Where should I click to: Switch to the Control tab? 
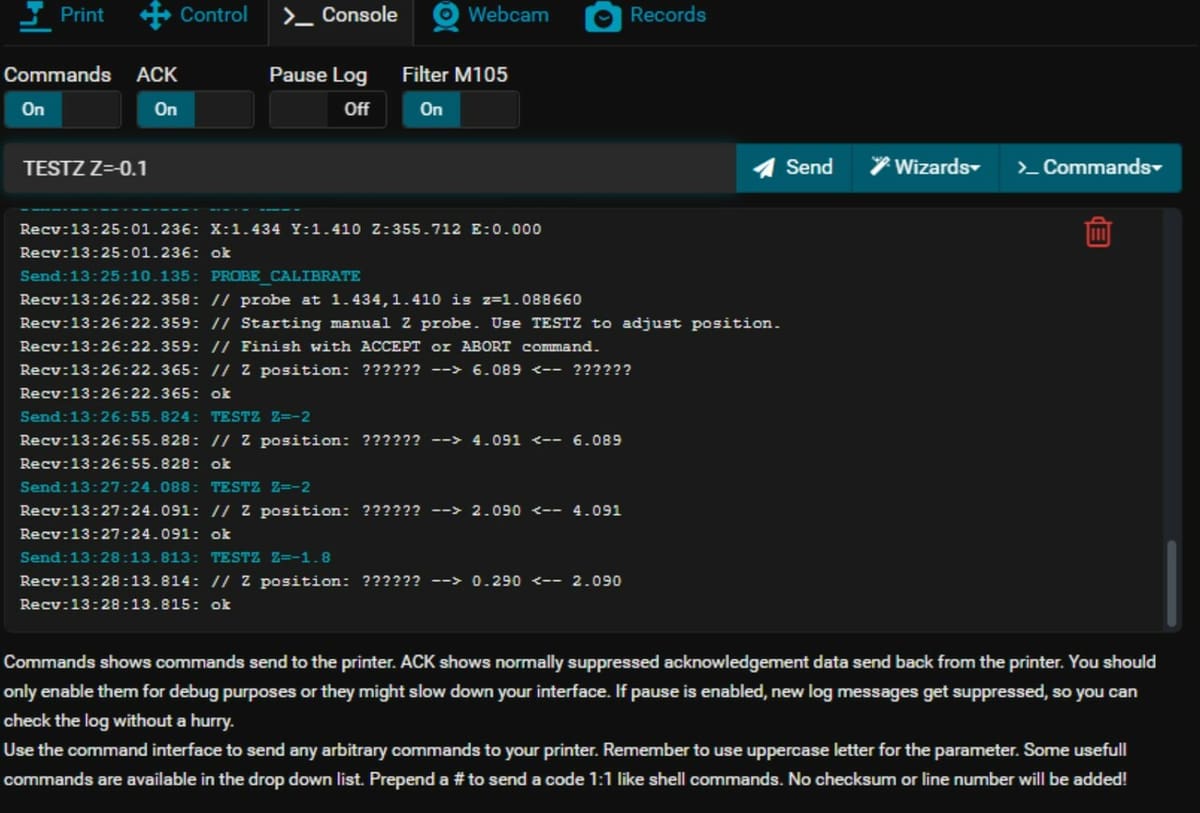(194, 17)
